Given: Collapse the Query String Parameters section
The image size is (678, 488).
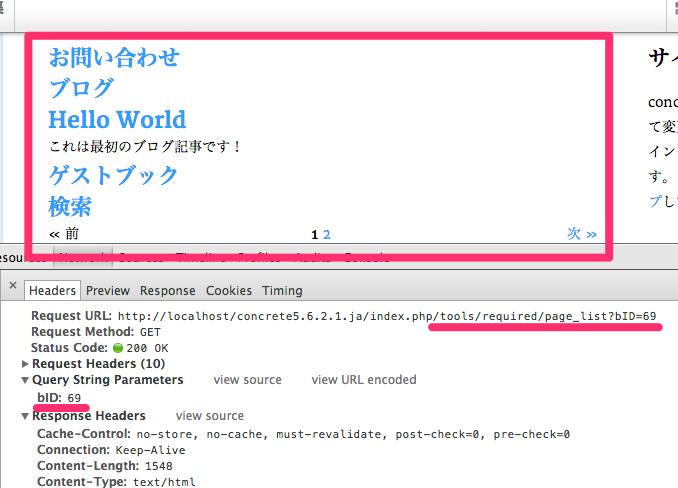Looking at the screenshot, I should pyautogui.click(x=26, y=380).
